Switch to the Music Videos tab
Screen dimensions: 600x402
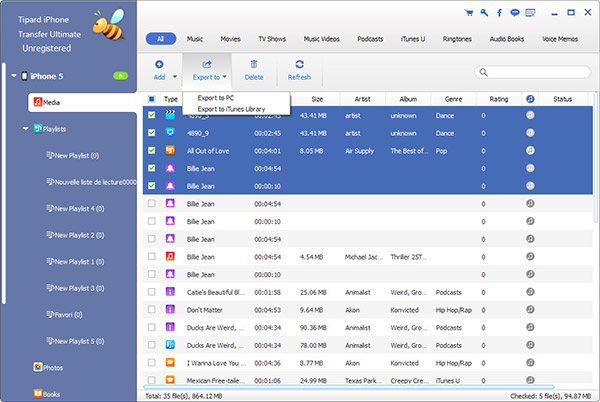[x=321, y=39]
